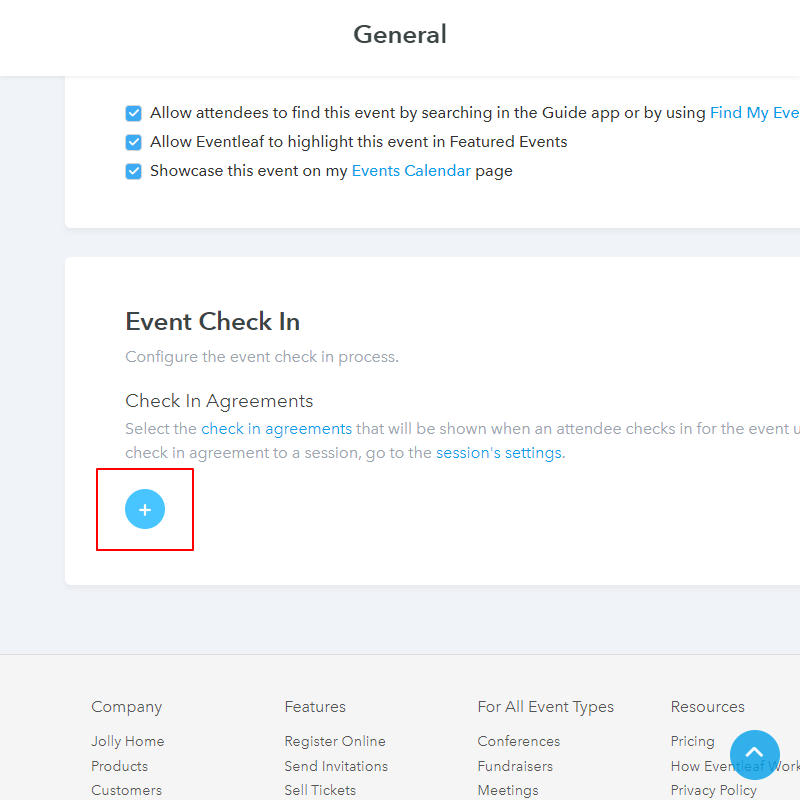Screen dimensions: 800x800
Task: Disable "Showcase this event on my Events Calendar"
Action: 133,171
